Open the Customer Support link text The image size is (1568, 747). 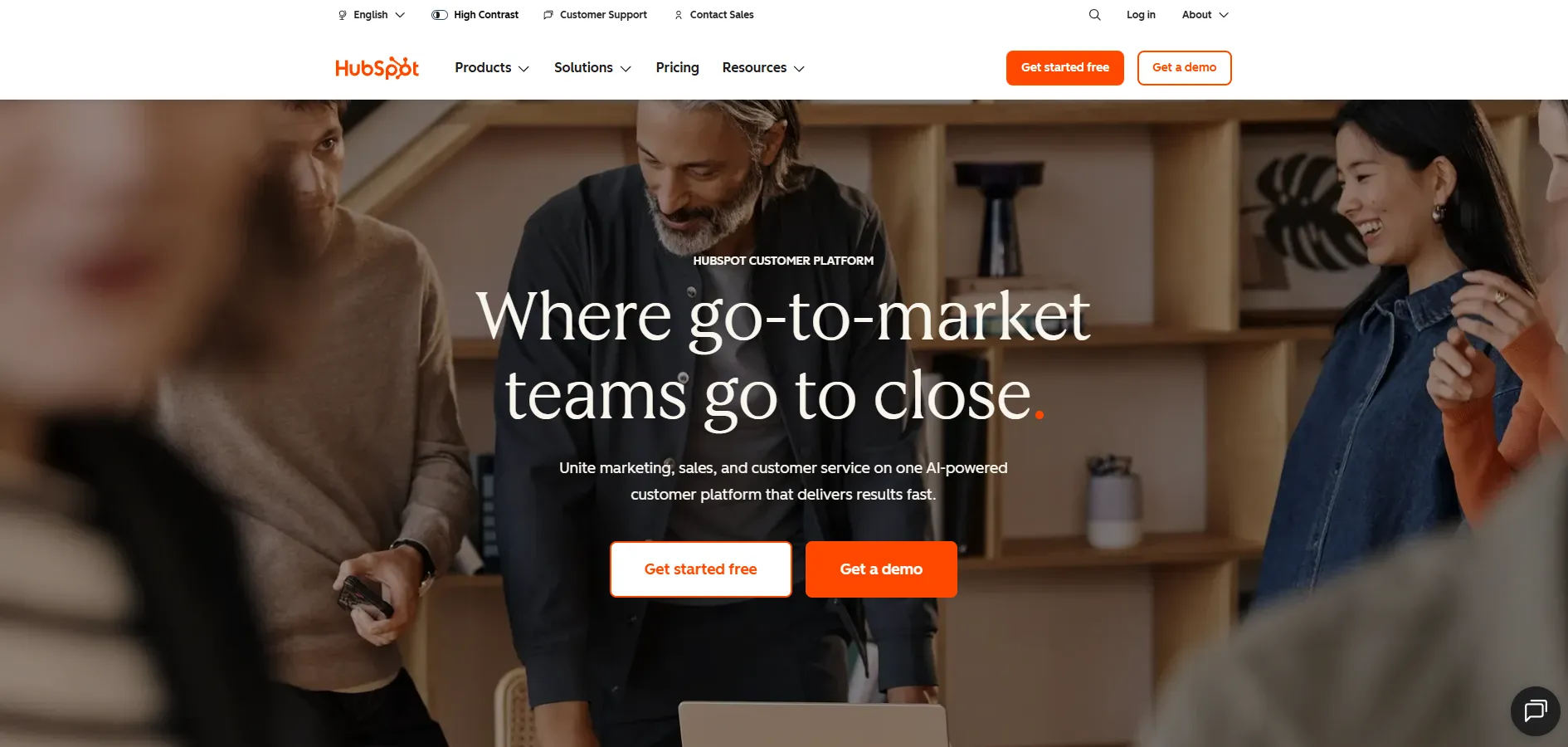coord(603,15)
